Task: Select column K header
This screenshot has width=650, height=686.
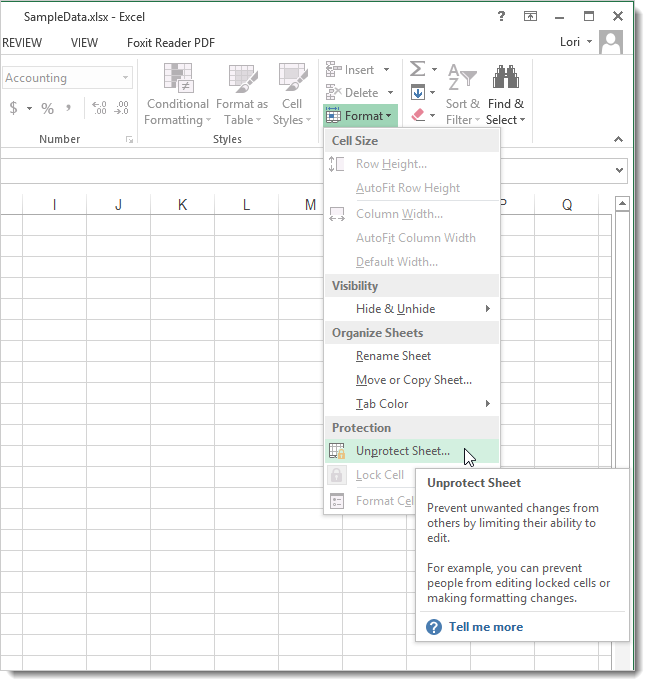Action: [x=182, y=204]
